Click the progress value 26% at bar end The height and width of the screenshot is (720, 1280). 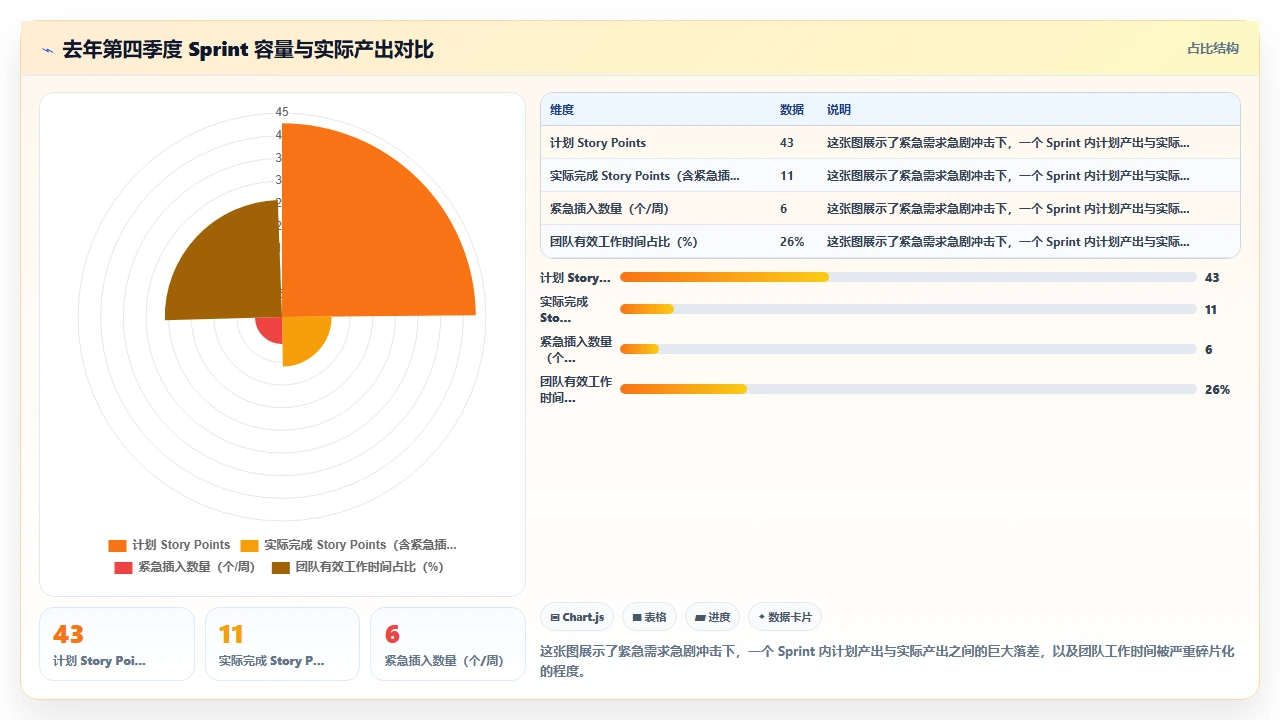click(x=1217, y=390)
